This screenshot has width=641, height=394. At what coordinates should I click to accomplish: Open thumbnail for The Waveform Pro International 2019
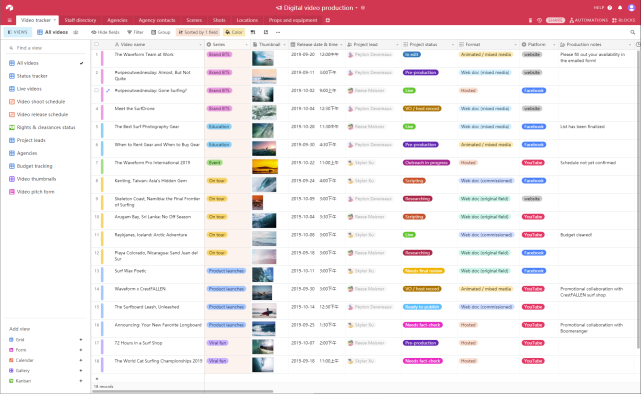click(265, 166)
